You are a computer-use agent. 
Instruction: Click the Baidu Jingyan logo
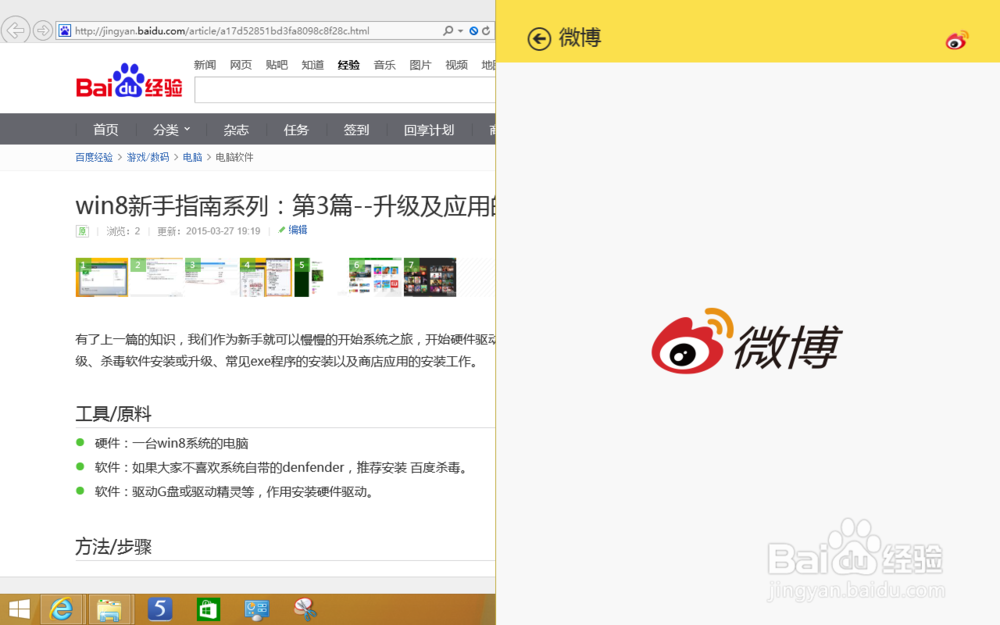[129, 81]
